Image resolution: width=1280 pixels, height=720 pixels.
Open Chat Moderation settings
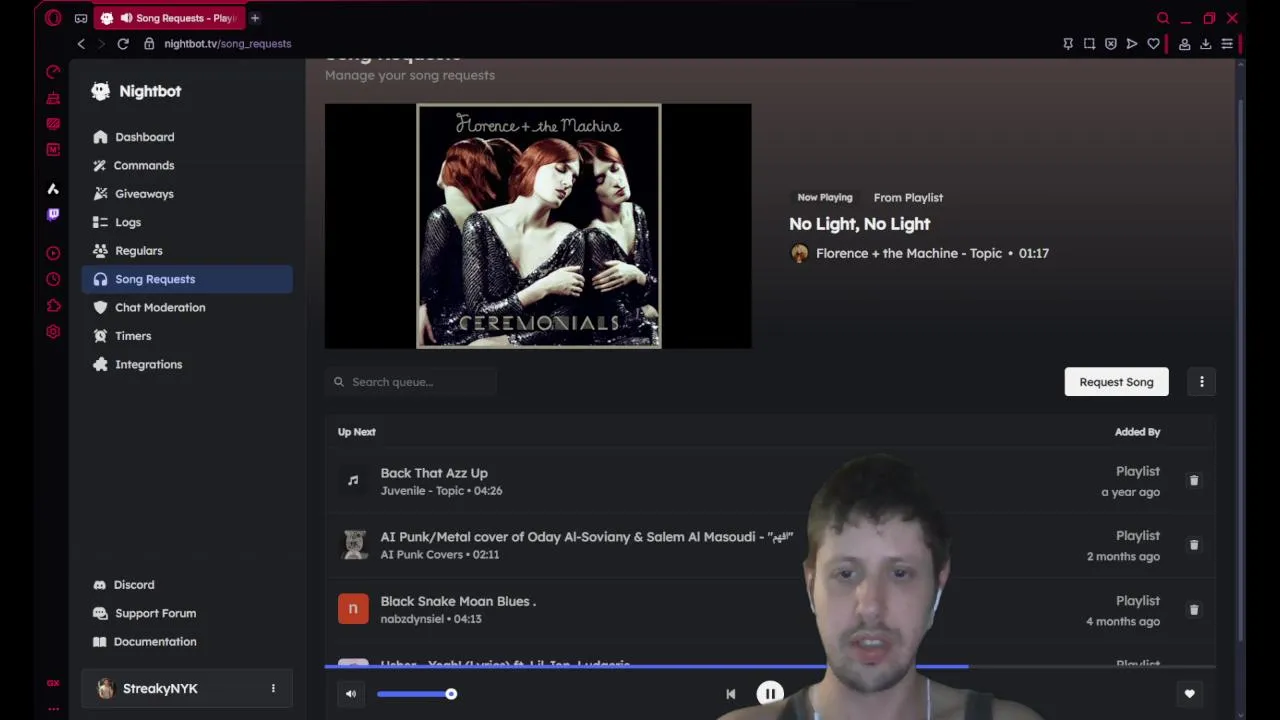pyautogui.click(x=187, y=307)
